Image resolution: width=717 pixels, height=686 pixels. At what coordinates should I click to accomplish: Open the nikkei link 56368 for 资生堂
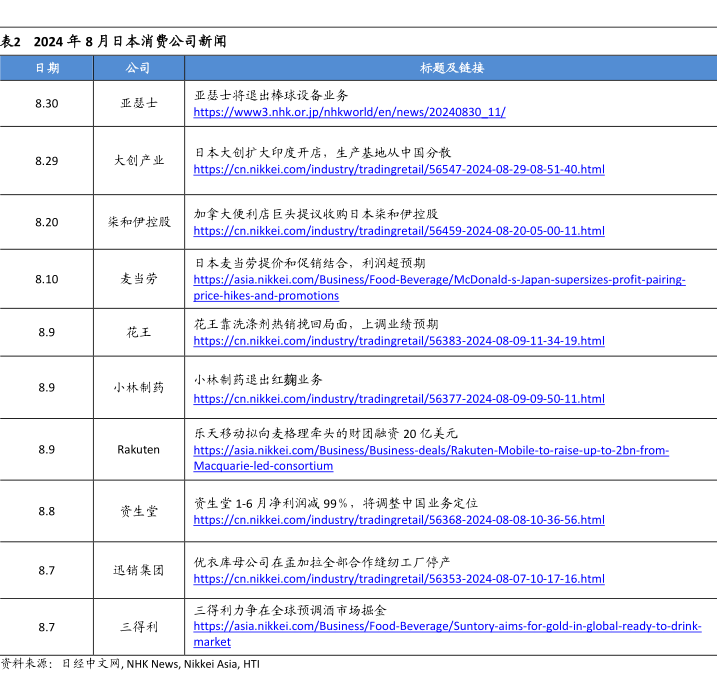[x=399, y=520]
